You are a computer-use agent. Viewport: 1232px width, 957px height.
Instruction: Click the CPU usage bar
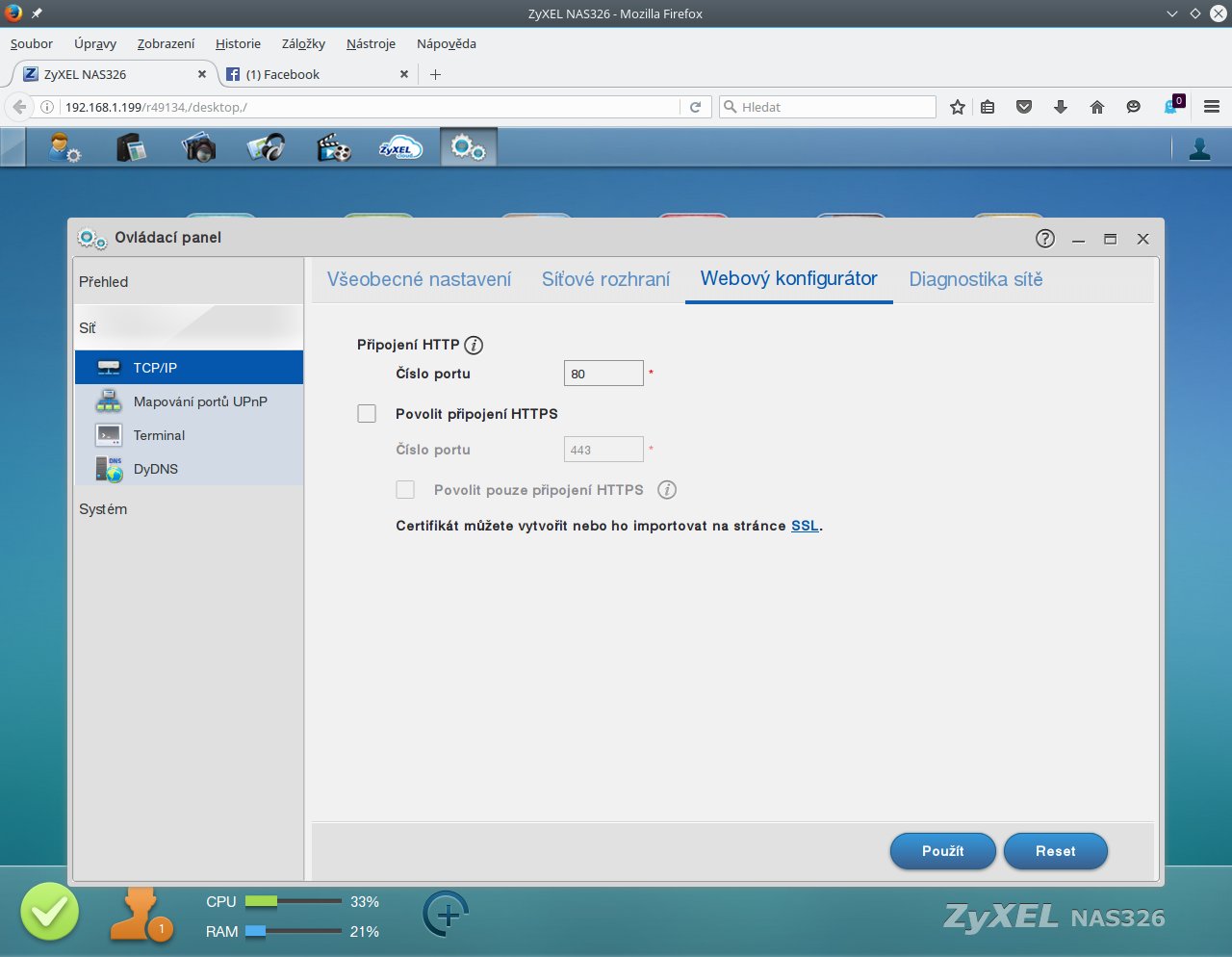tap(293, 902)
